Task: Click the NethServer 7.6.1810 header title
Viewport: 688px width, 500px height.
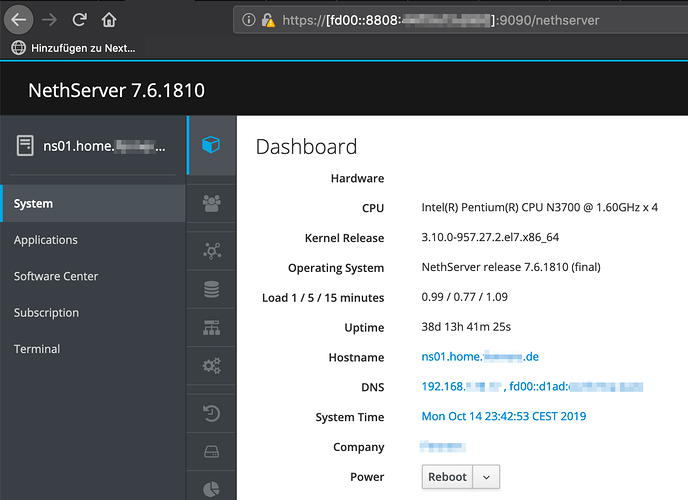Action: pyautogui.click(x=116, y=90)
